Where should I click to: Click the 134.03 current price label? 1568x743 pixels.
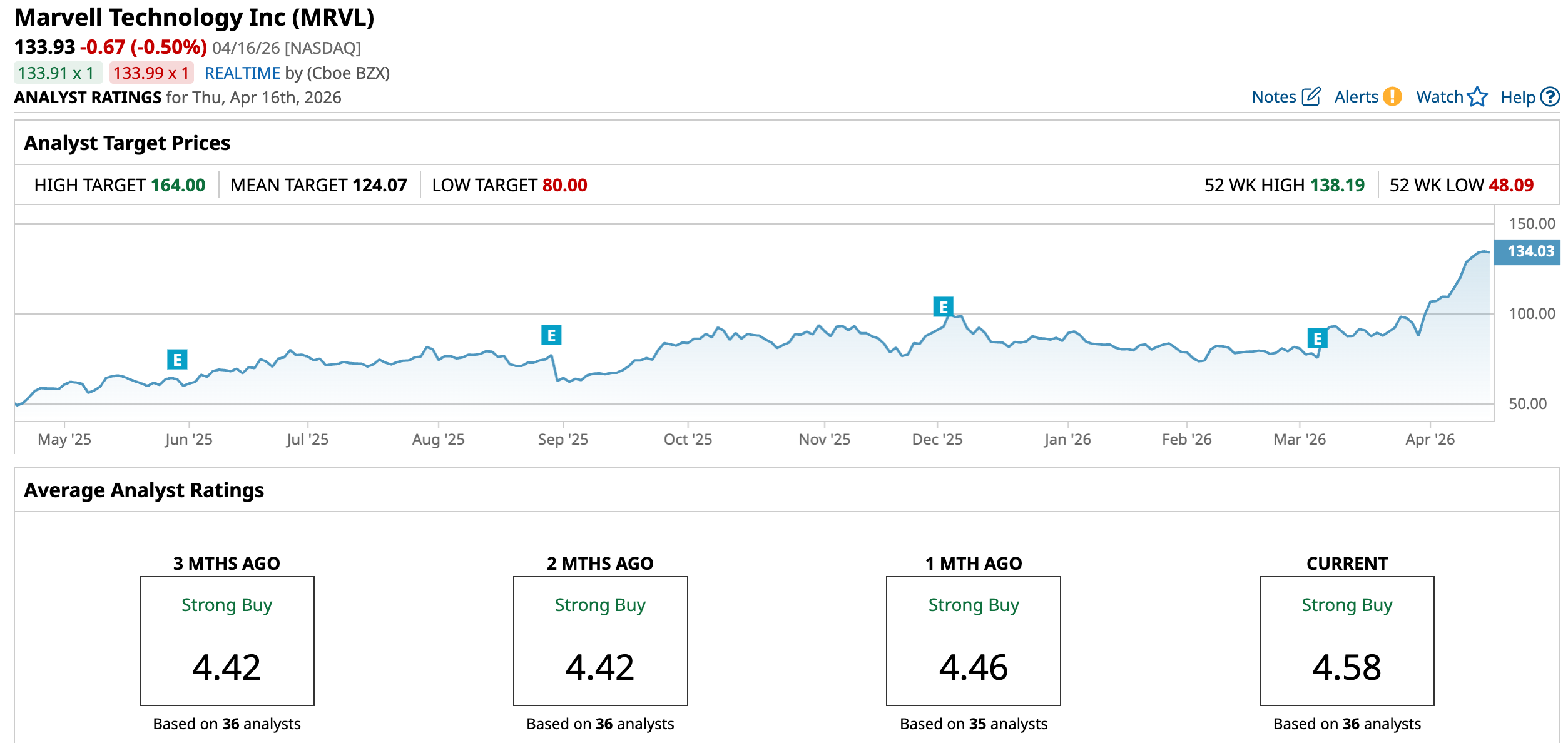coord(1527,251)
